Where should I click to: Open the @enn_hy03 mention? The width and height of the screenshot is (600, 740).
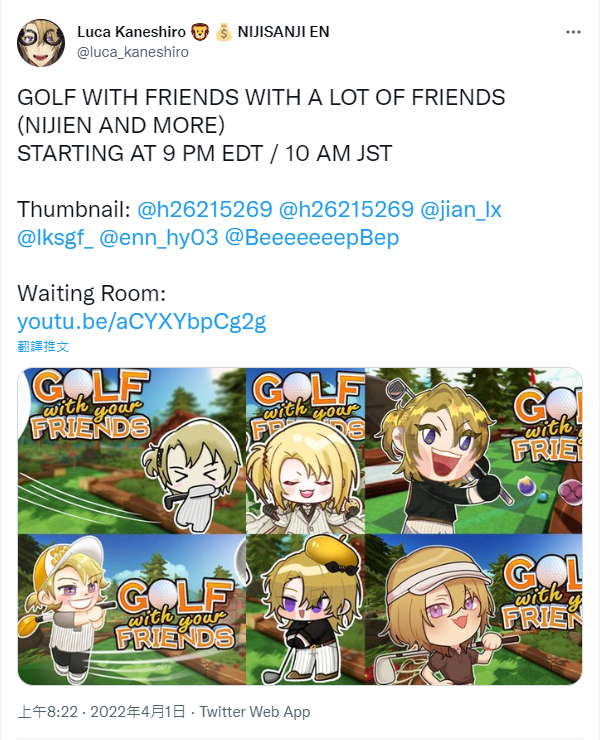159,237
